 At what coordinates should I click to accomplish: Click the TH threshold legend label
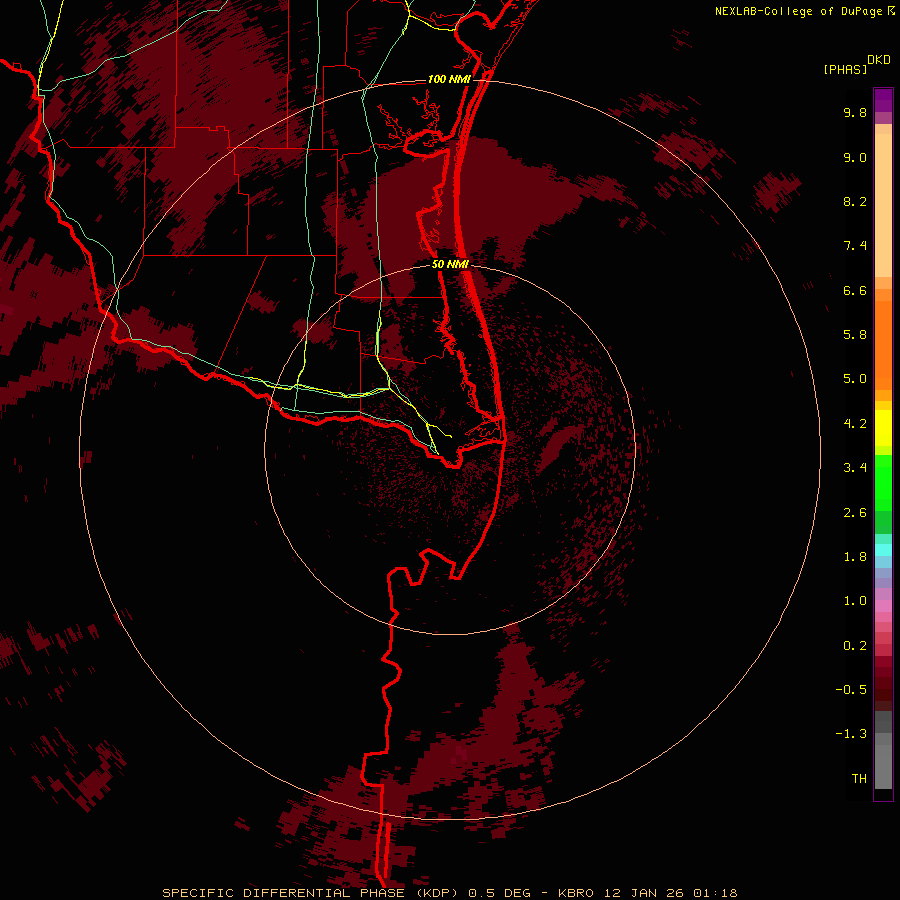tap(859, 779)
